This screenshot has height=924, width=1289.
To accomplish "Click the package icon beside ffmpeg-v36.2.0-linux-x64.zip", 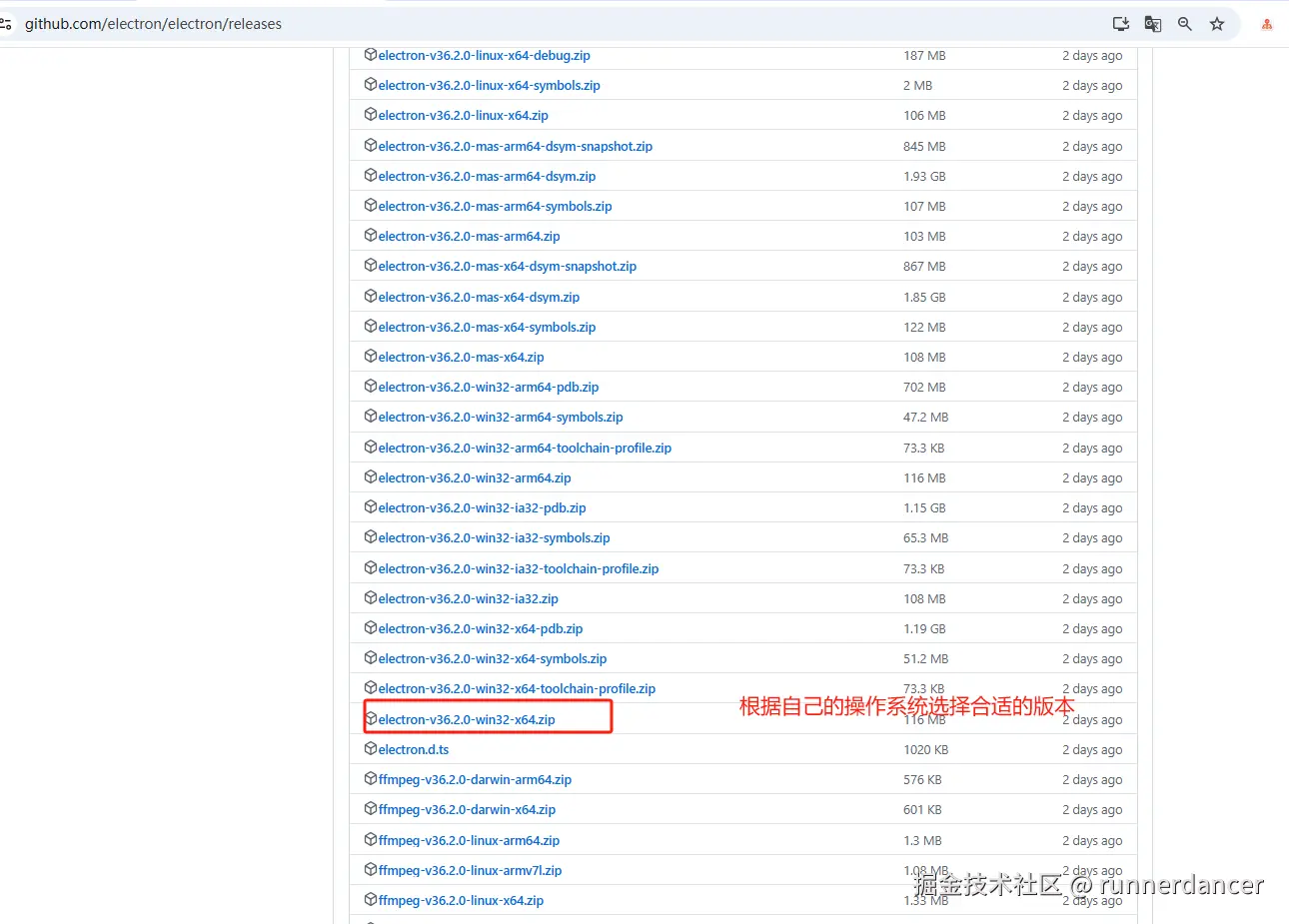I will coord(371,900).
